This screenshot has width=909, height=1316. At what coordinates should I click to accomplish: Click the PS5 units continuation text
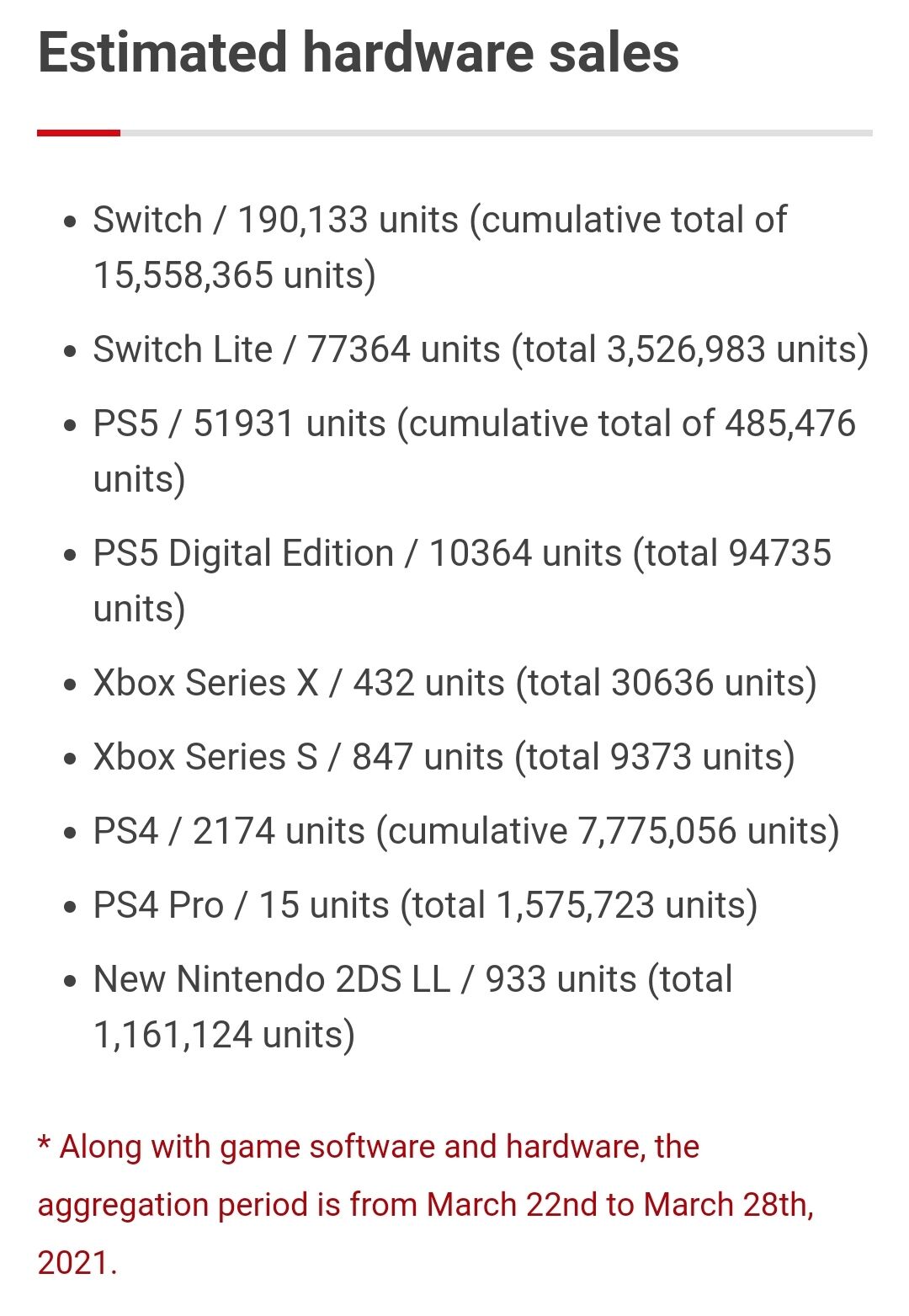tap(139, 479)
